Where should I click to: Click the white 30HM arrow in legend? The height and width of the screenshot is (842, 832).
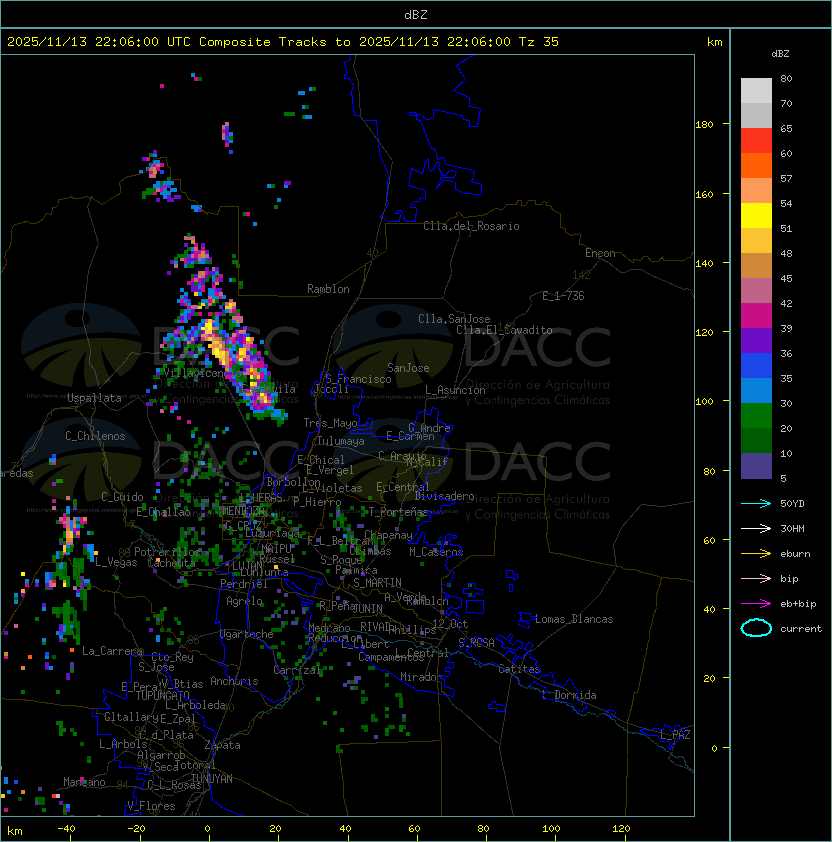tap(756, 529)
